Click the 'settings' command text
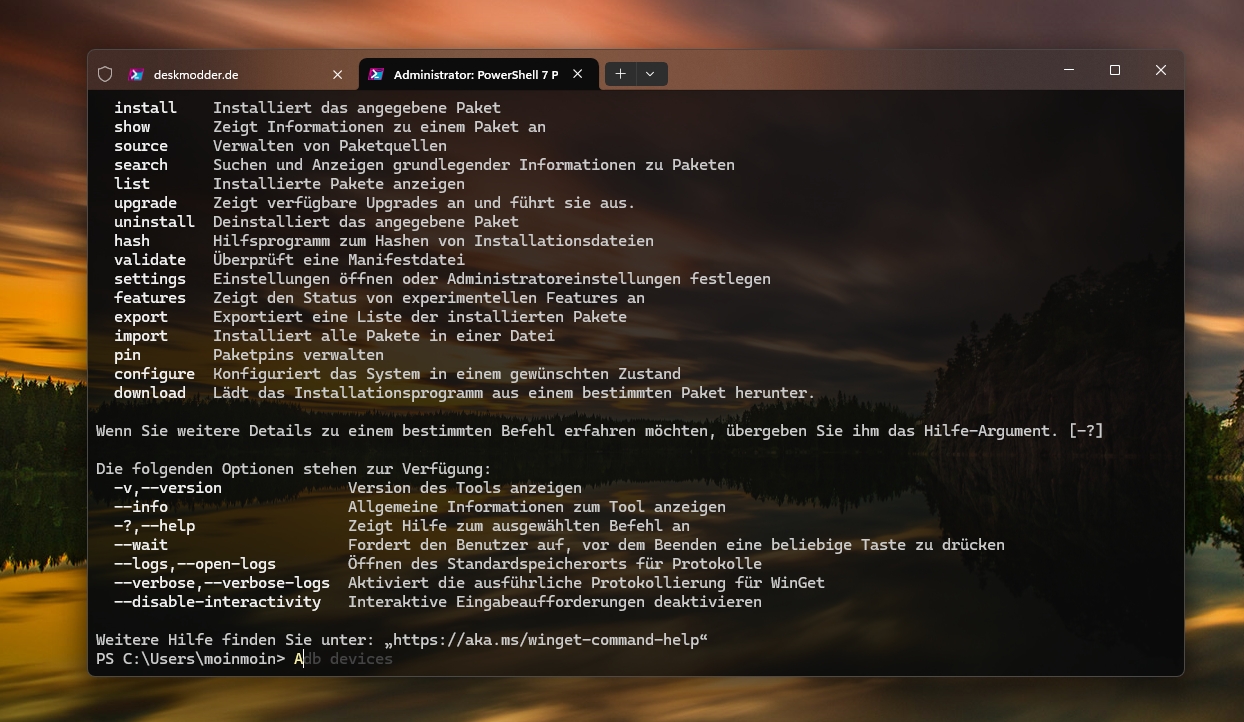1244x722 pixels. [x=150, y=279]
